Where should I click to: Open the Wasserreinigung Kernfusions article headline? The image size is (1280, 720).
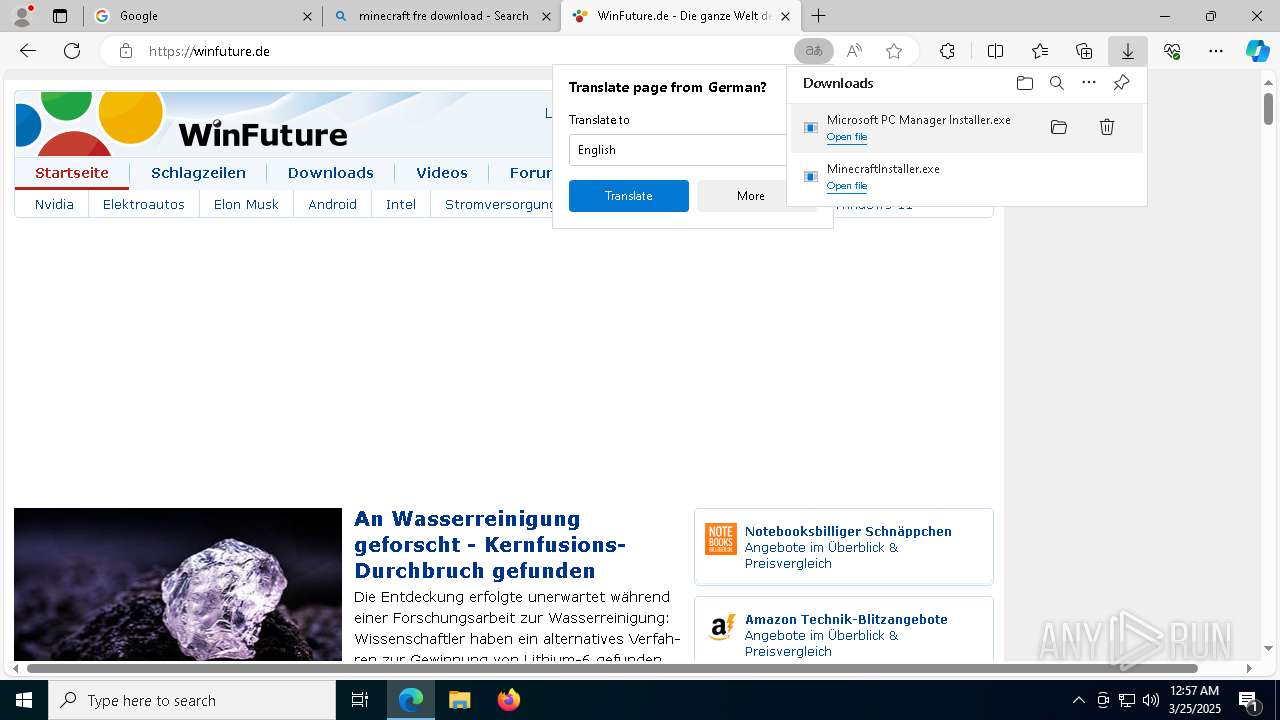[490, 545]
